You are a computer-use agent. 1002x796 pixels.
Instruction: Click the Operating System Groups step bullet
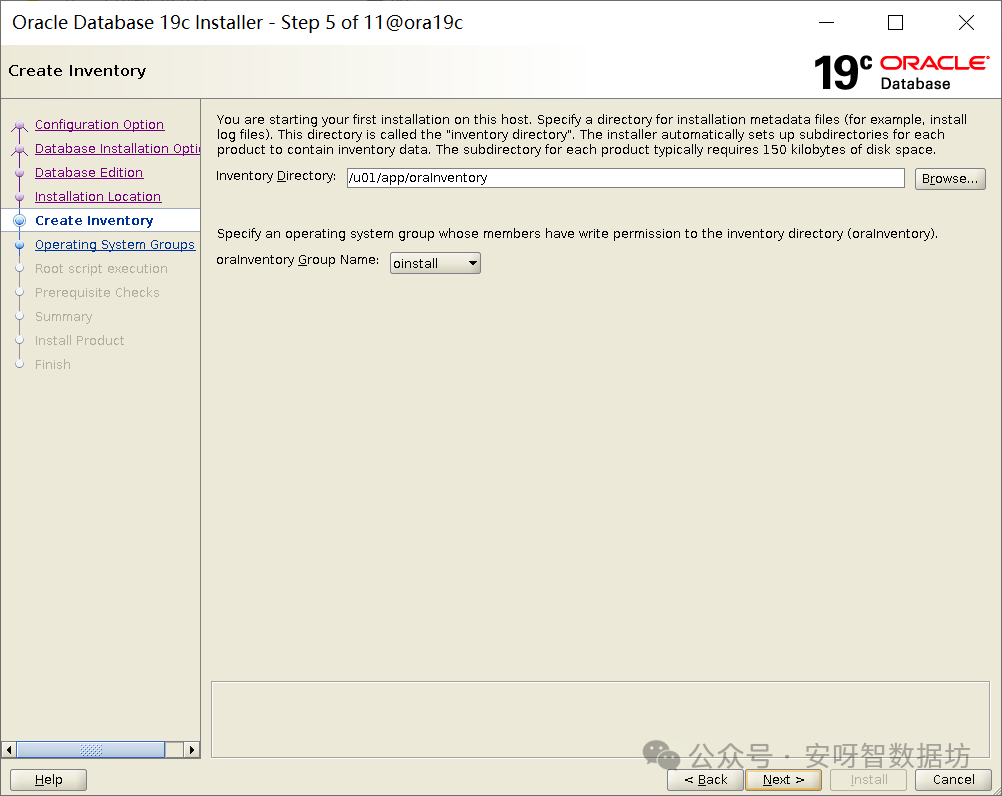(x=20, y=245)
